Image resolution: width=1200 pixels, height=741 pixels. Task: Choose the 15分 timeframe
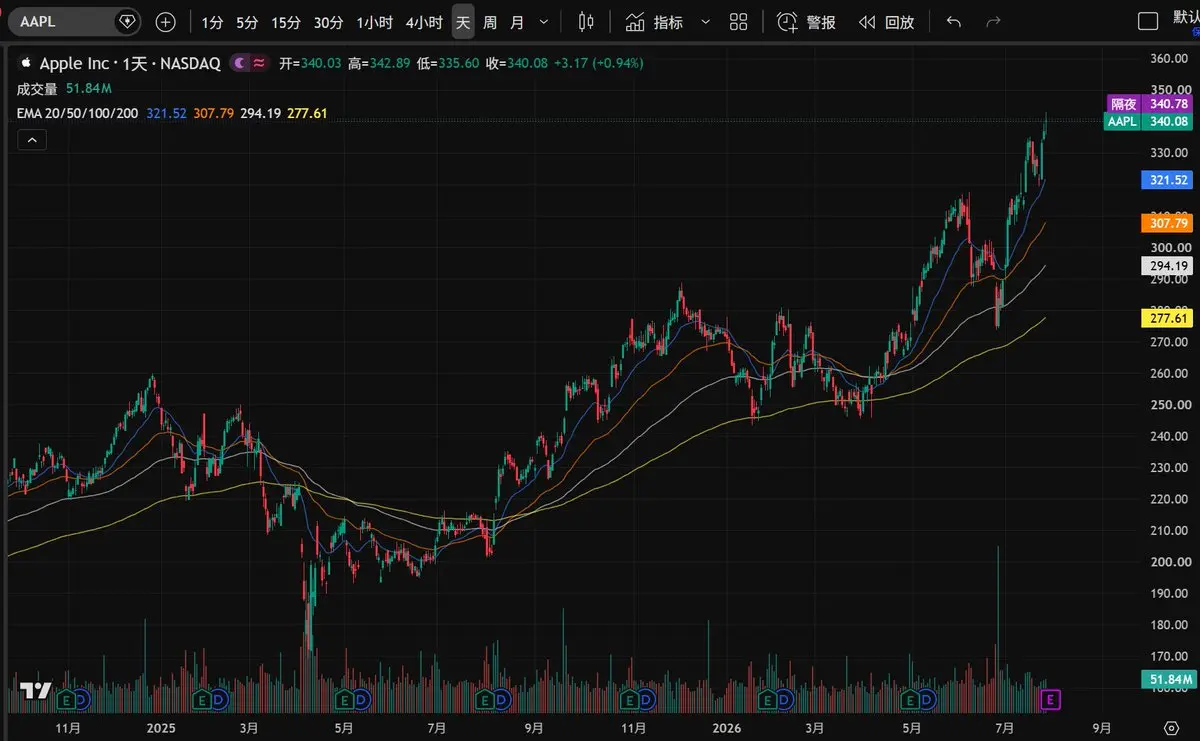coord(286,22)
